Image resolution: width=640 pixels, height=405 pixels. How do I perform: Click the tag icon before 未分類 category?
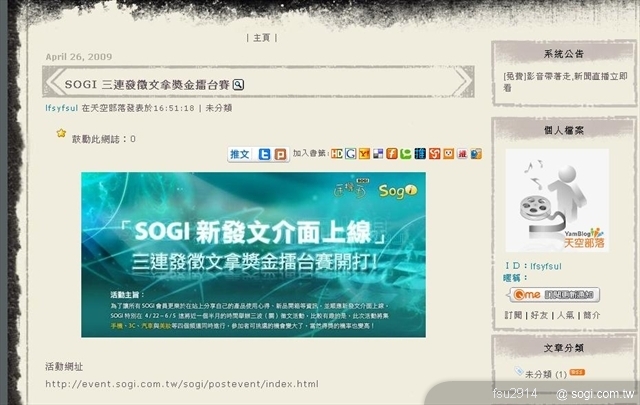pyautogui.click(x=519, y=372)
